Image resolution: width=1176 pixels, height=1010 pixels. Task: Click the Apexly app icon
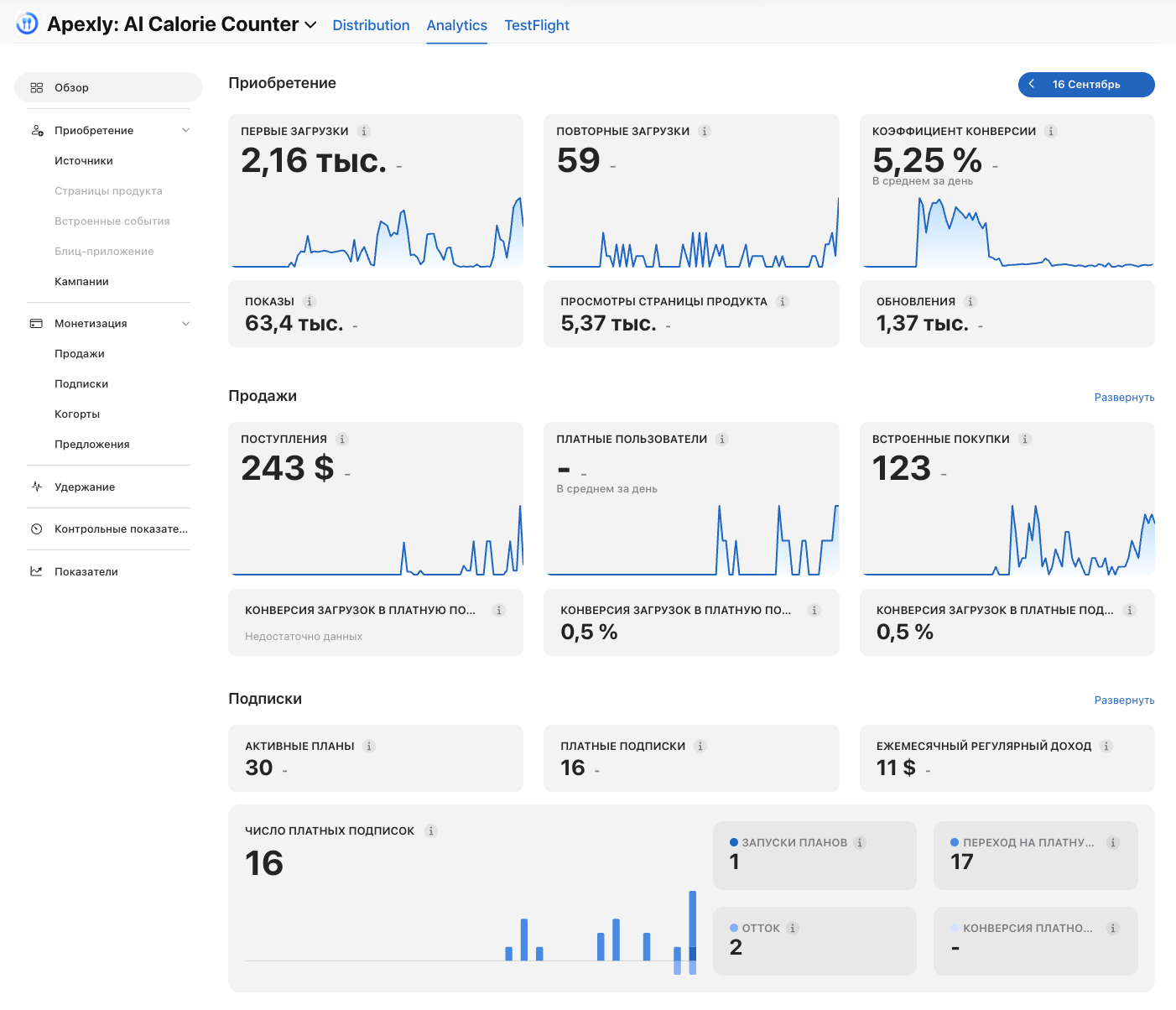click(x=27, y=23)
